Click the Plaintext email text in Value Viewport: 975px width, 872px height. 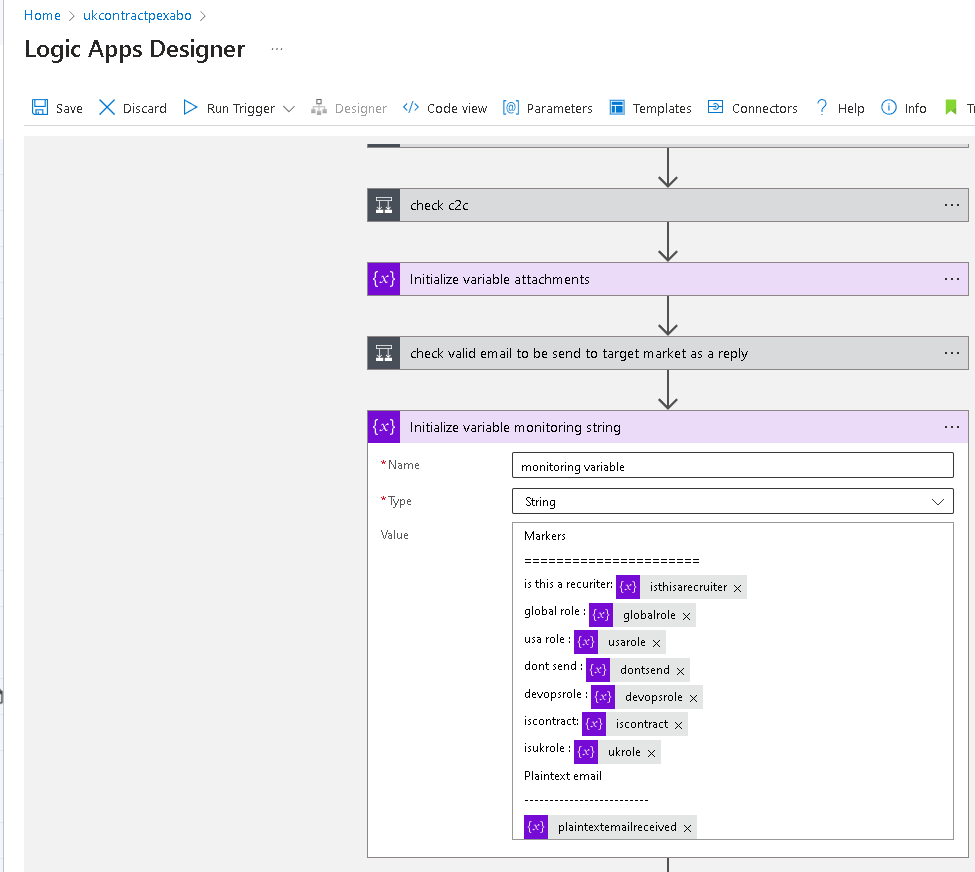pos(563,776)
